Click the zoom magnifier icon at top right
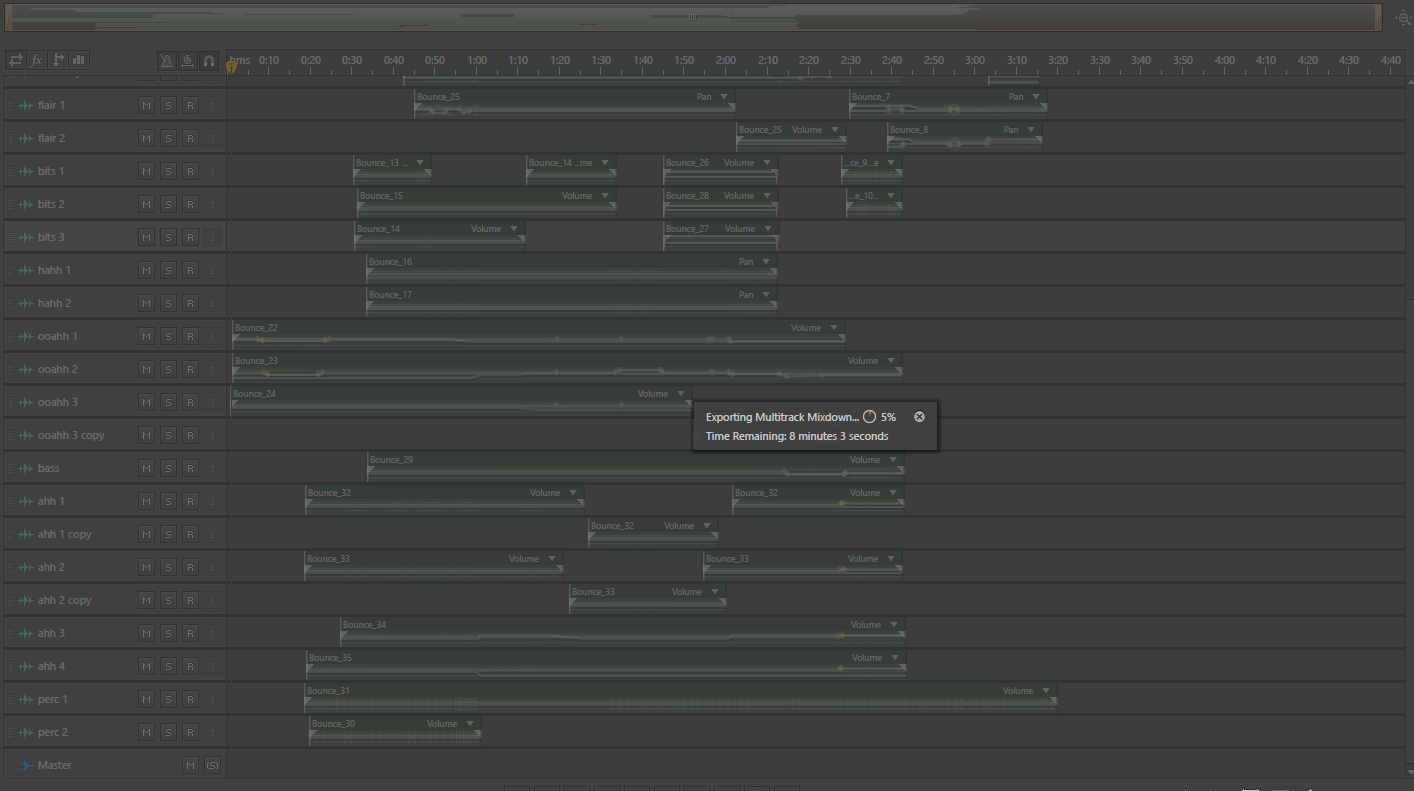The width and height of the screenshot is (1414, 791). click(x=1404, y=18)
